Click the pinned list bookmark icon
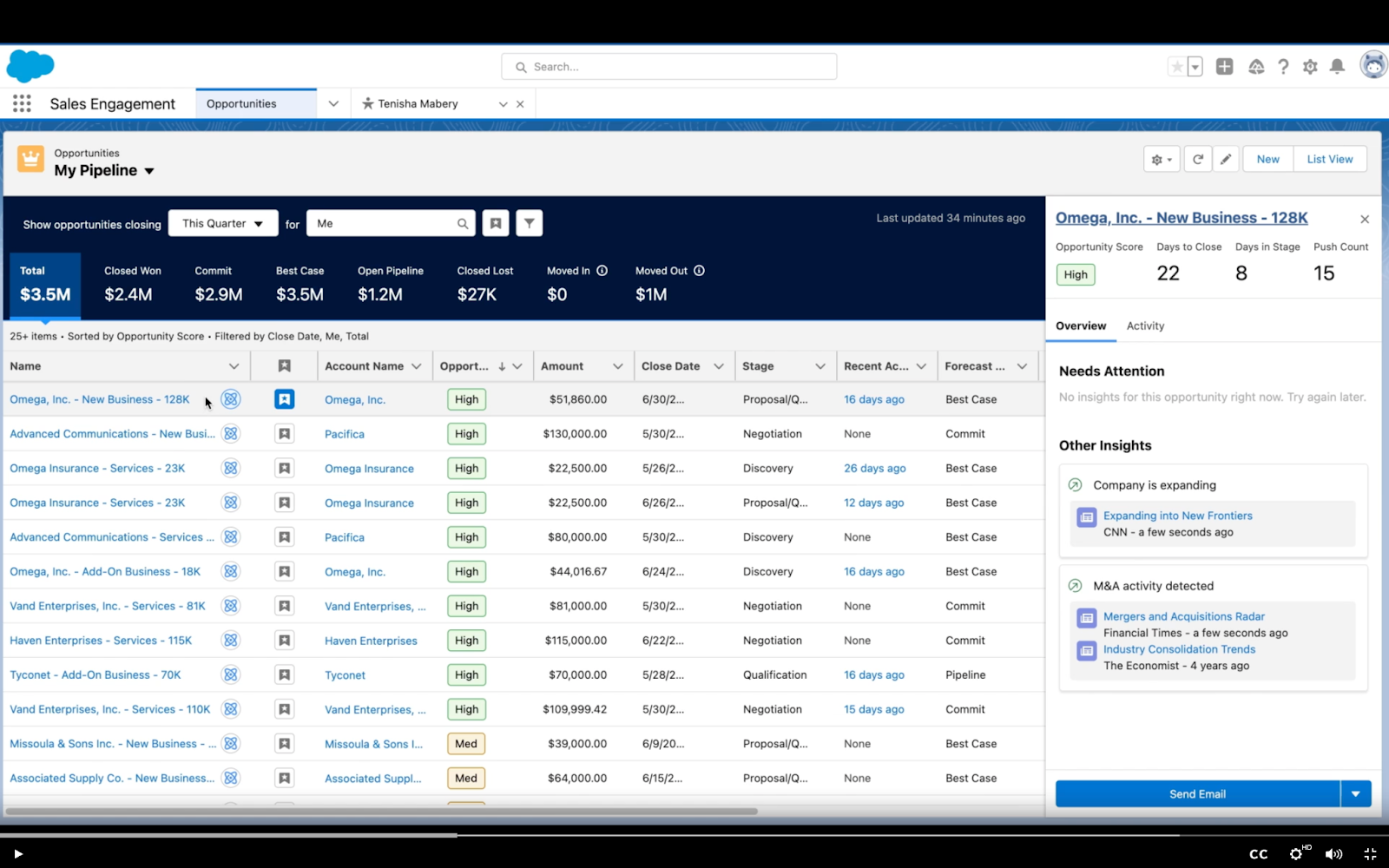Image resolution: width=1389 pixels, height=868 pixels. [496, 223]
